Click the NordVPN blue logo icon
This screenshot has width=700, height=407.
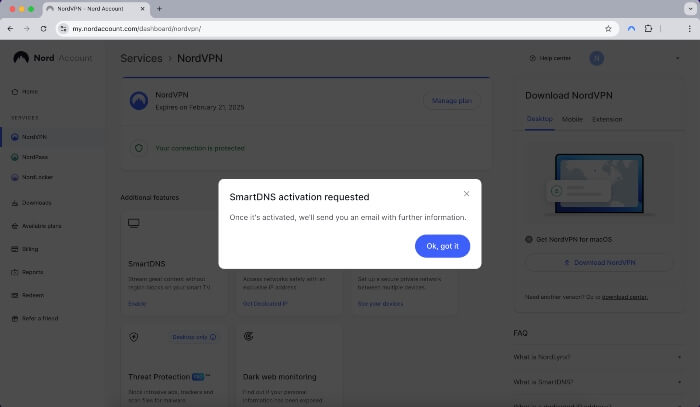pyautogui.click(x=139, y=101)
